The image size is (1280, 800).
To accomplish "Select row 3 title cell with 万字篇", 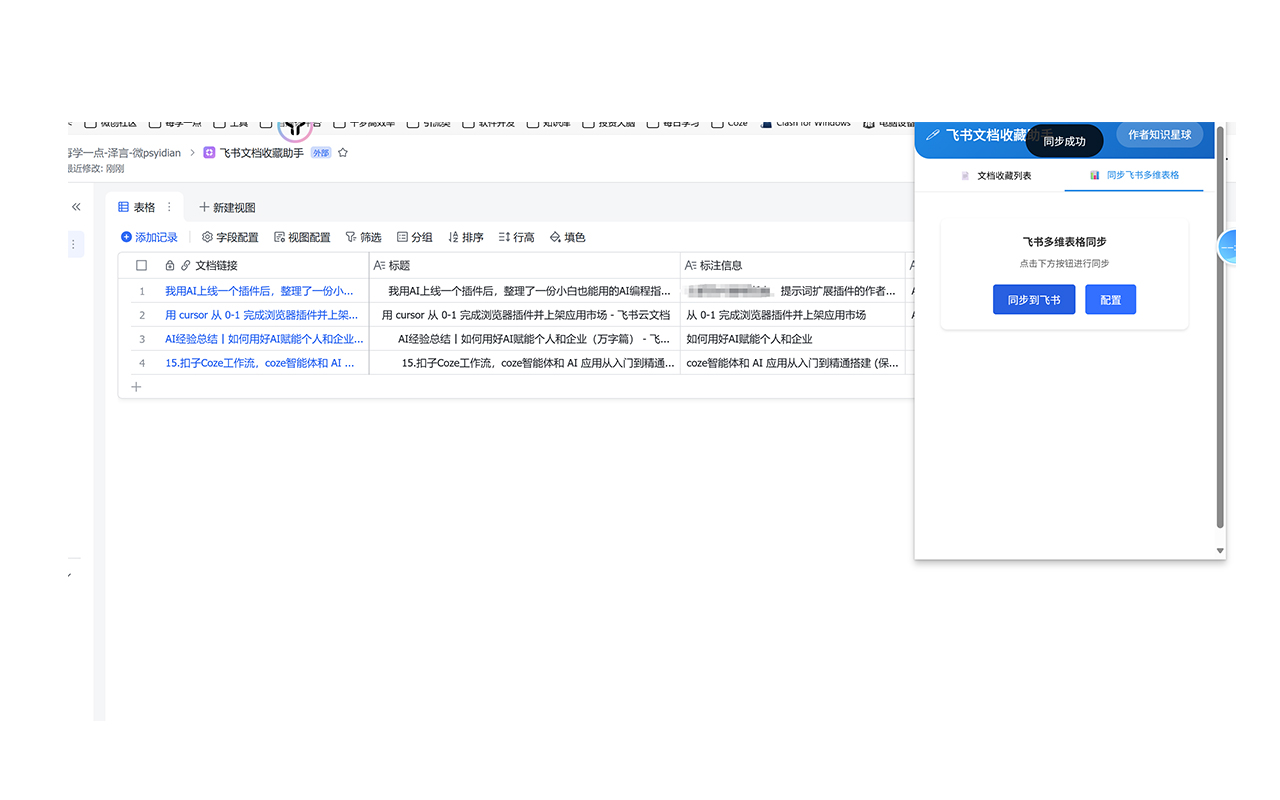I will (x=525, y=339).
